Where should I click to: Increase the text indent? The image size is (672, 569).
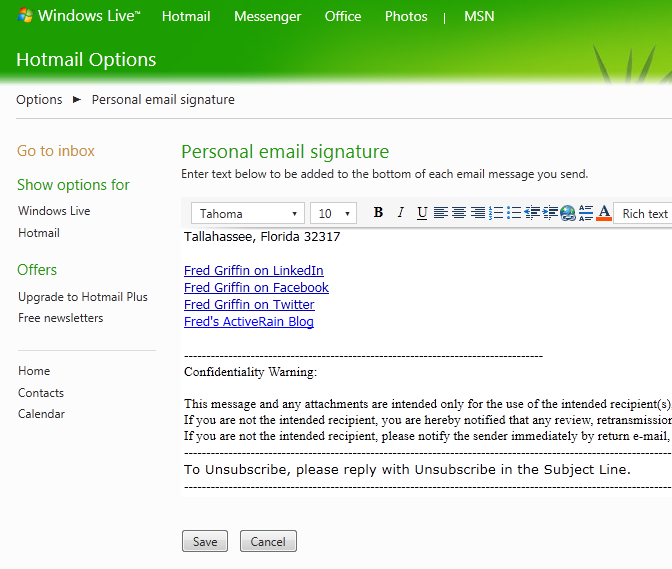[x=550, y=213]
